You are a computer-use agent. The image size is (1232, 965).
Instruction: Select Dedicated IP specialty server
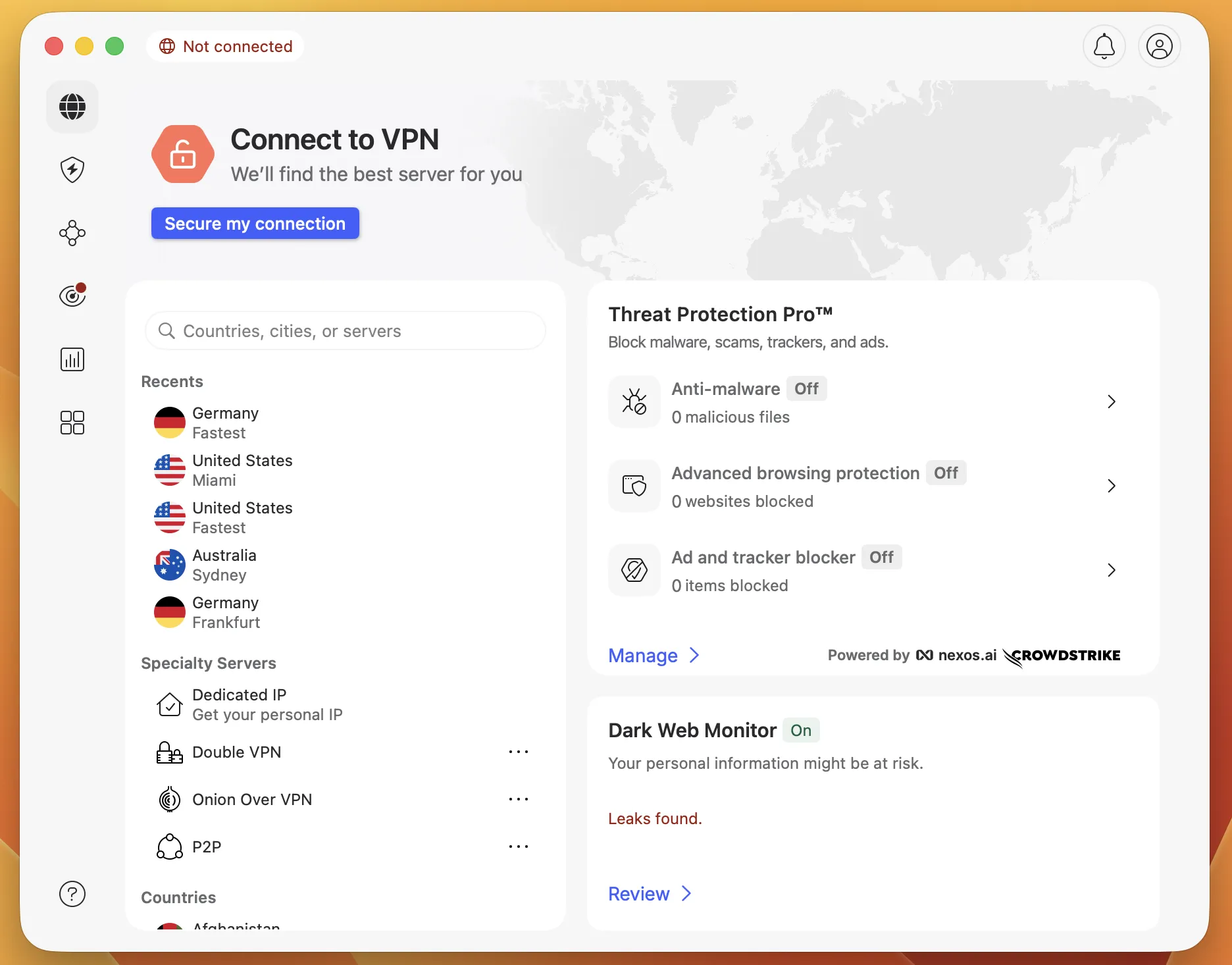point(239,704)
